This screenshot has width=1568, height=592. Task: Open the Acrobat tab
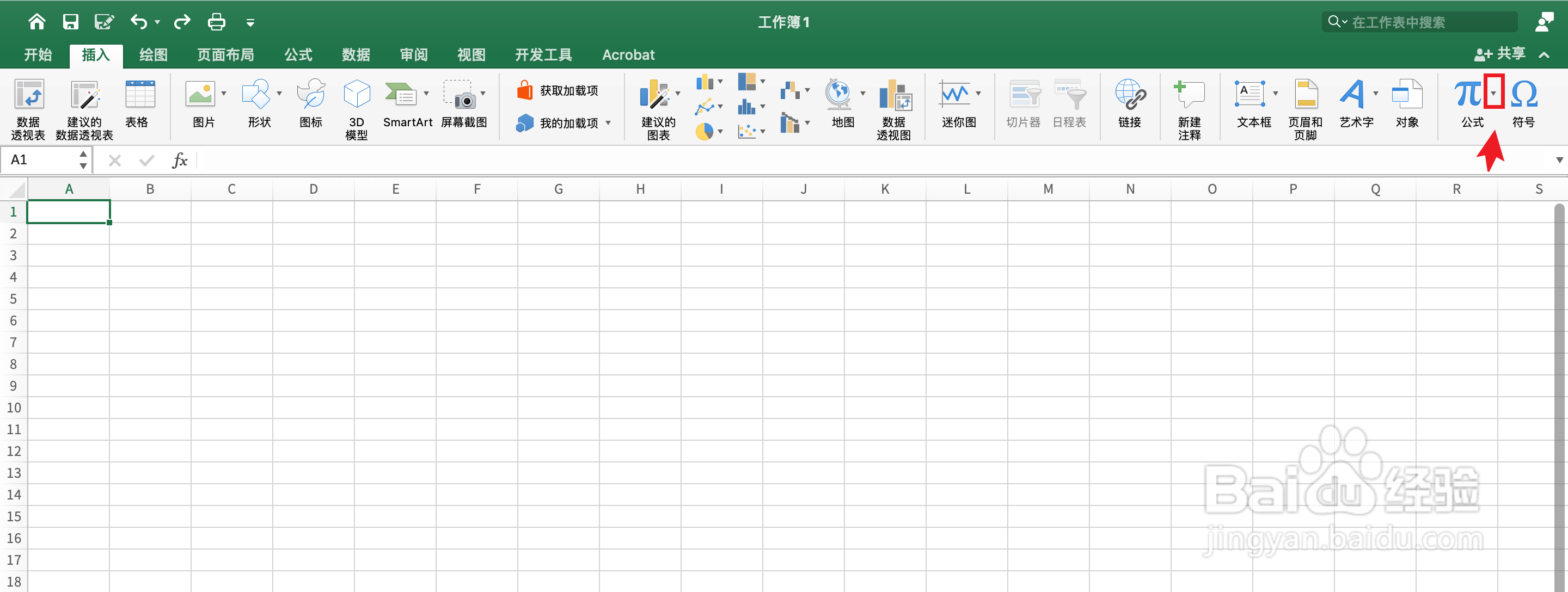[x=628, y=55]
